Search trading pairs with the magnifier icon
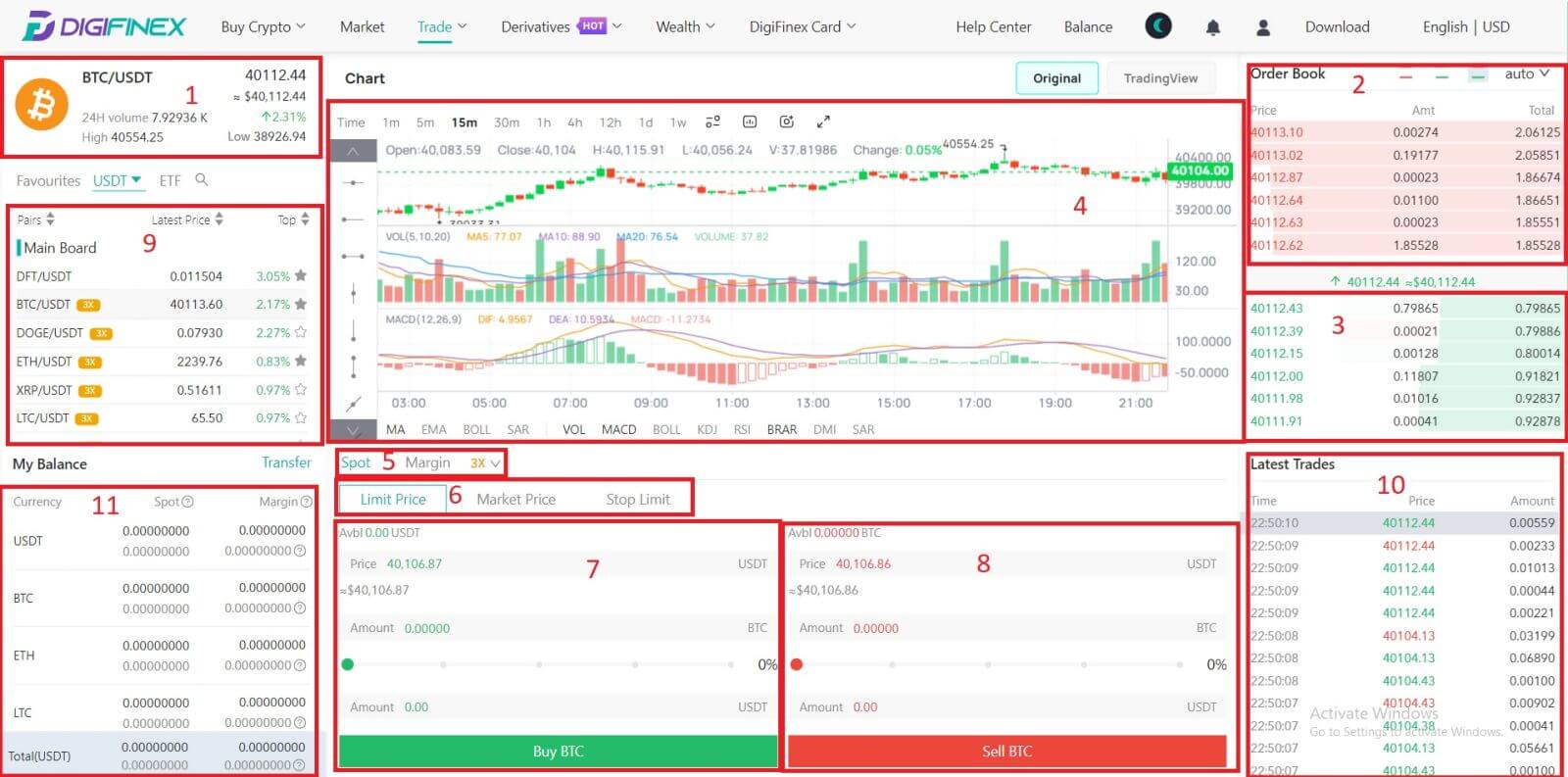The image size is (1568, 777). [201, 179]
